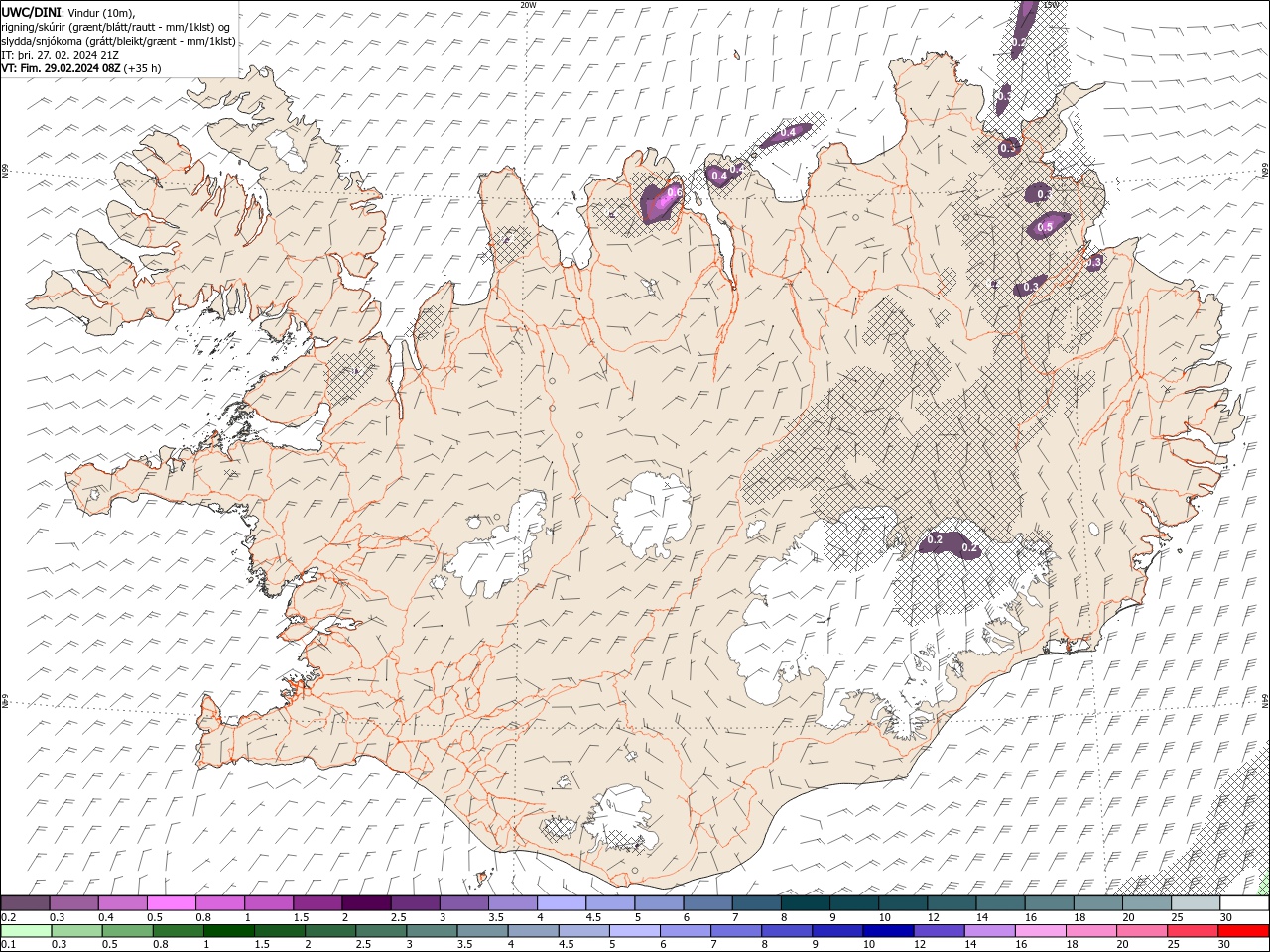This screenshot has width=1270, height=952.
Task: Click the initial time line 'IT: þri. 27. 02. 2024 21Z'
Action: coord(60,55)
